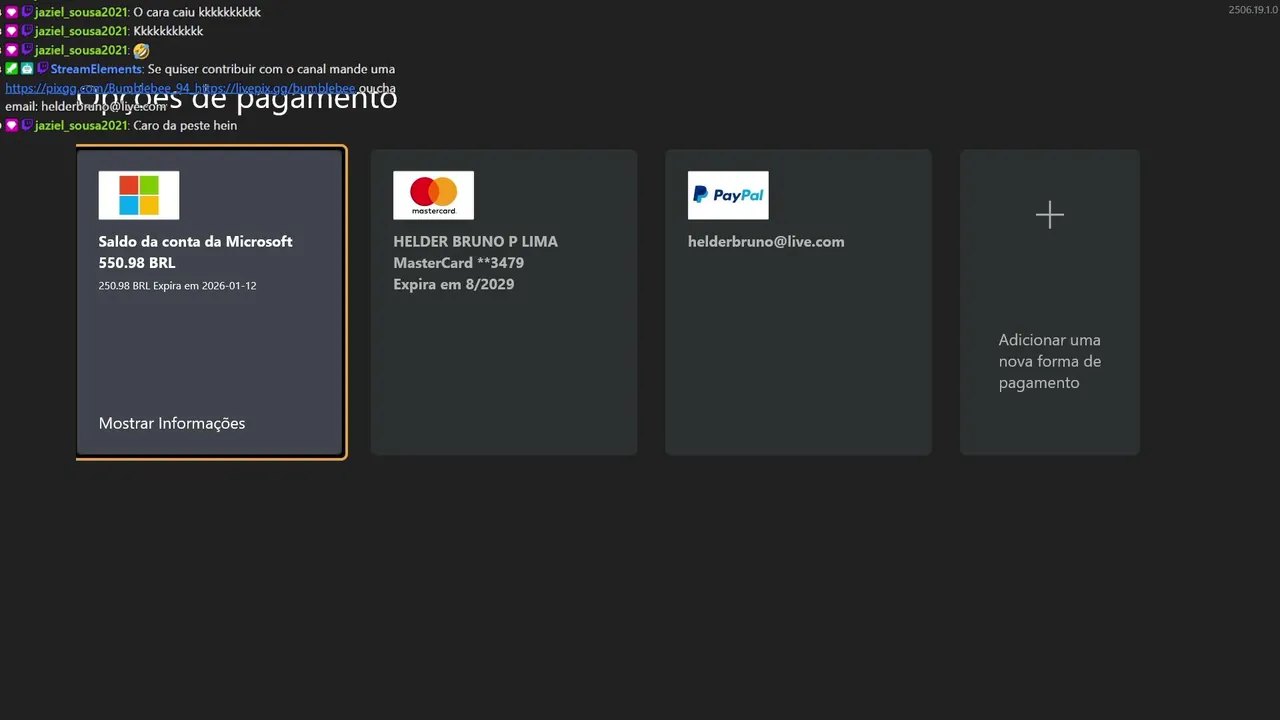Screen dimensions: 1280x720
Task: Click the Mastercard logo
Action: (433, 195)
